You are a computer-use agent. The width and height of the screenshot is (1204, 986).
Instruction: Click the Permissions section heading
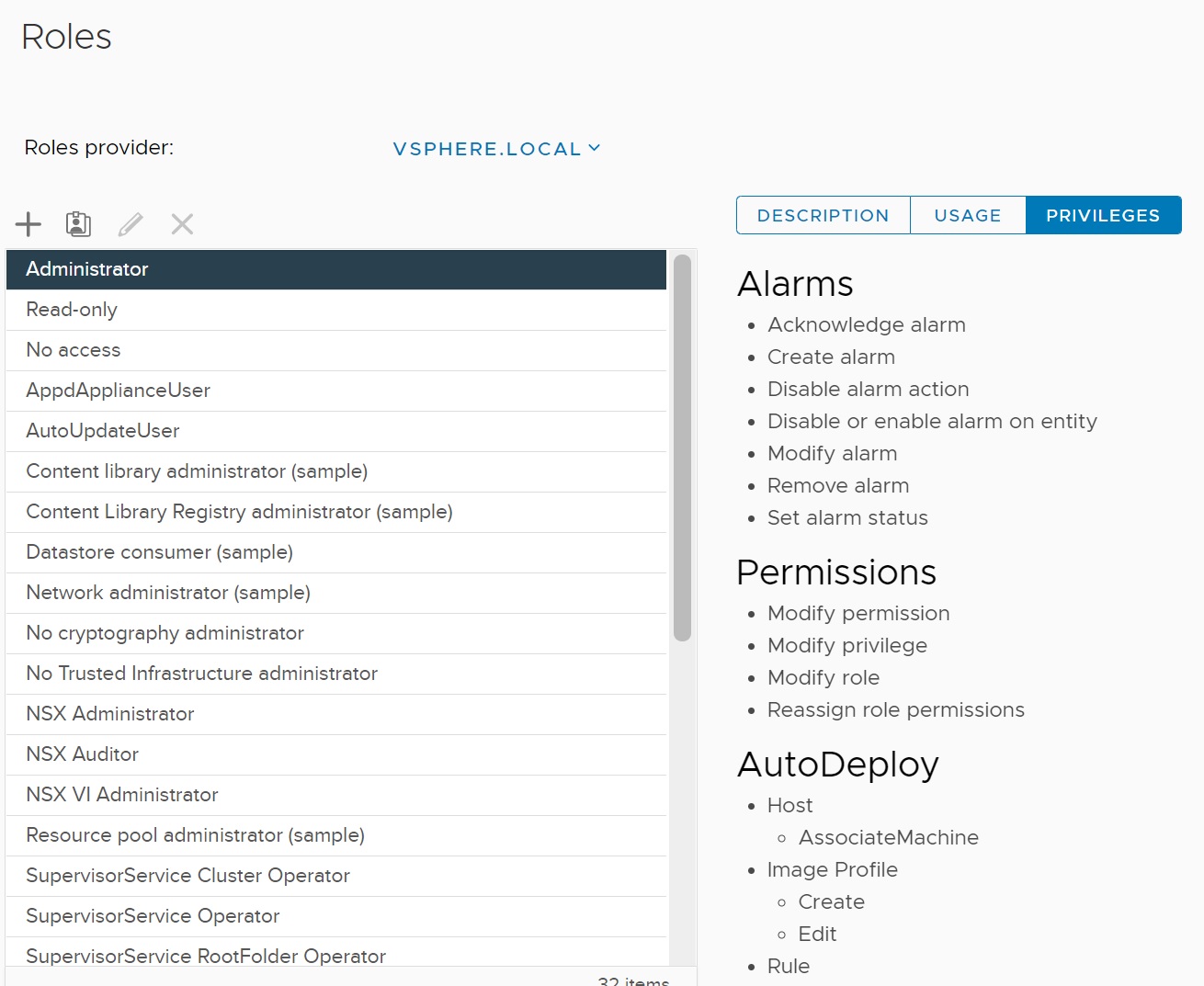836,572
